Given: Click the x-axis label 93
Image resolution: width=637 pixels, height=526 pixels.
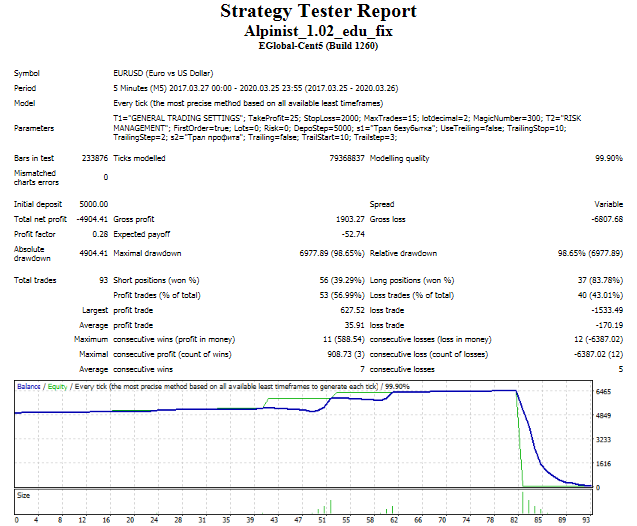Looking at the screenshot, I should [x=586, y=520].
